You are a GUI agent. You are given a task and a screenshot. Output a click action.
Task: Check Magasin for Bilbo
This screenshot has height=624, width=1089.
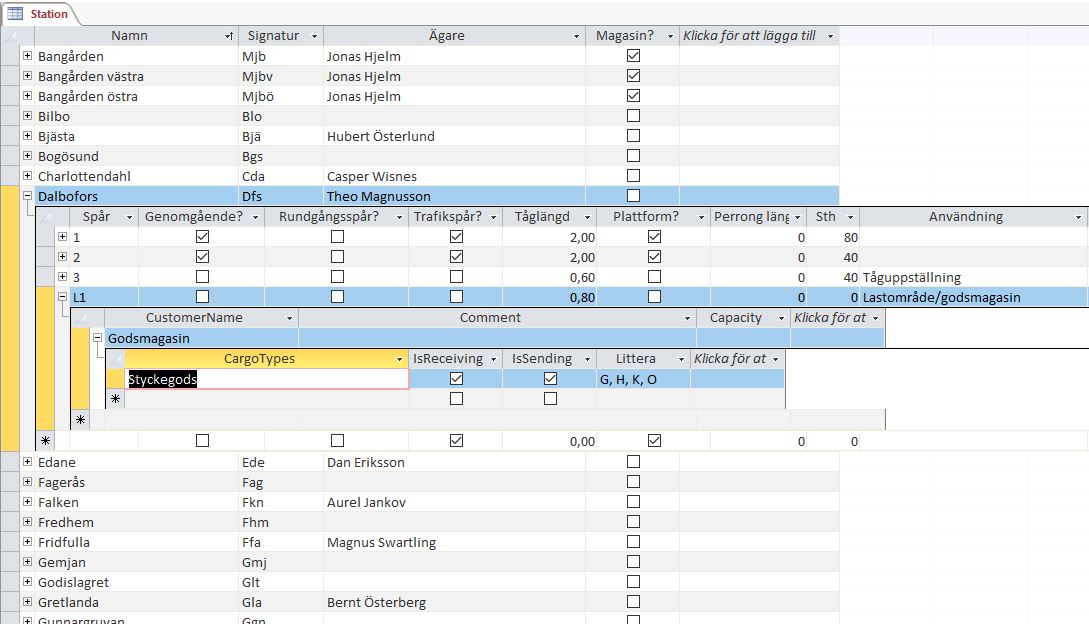pyautogui.click(x=633, y=115)
